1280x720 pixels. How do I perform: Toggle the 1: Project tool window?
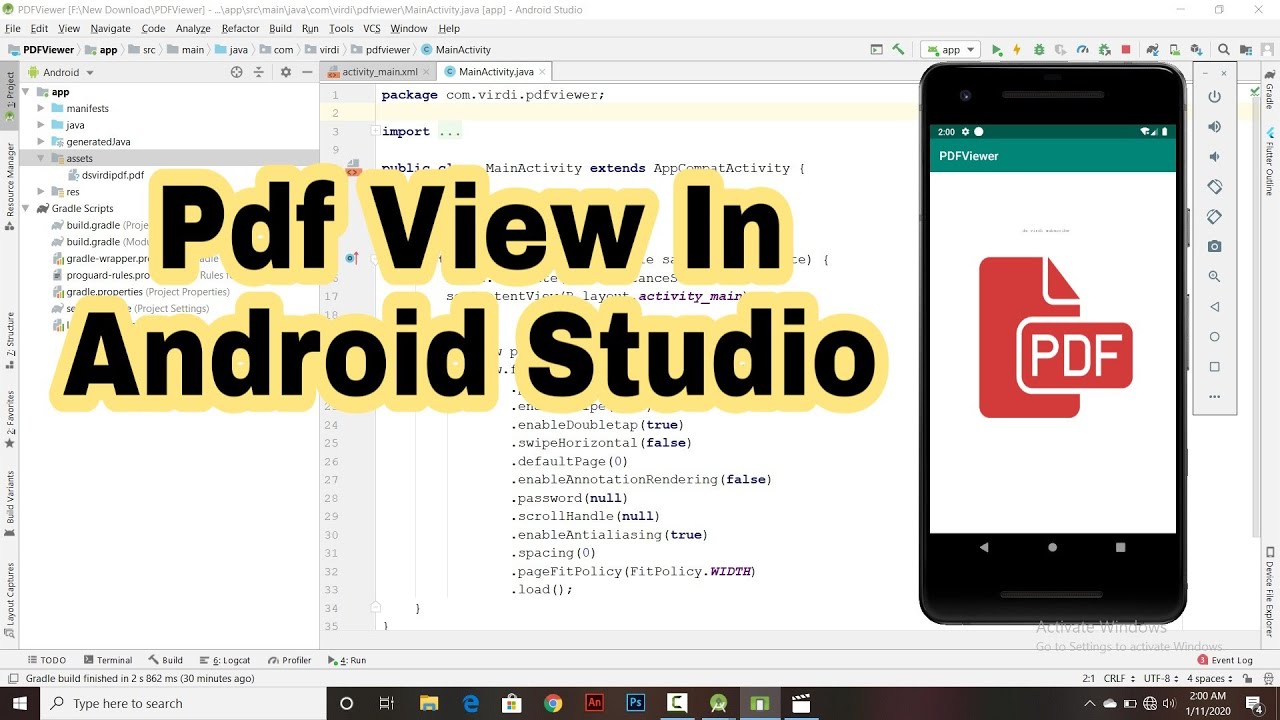pyautogui.click(x=10, y=96)
